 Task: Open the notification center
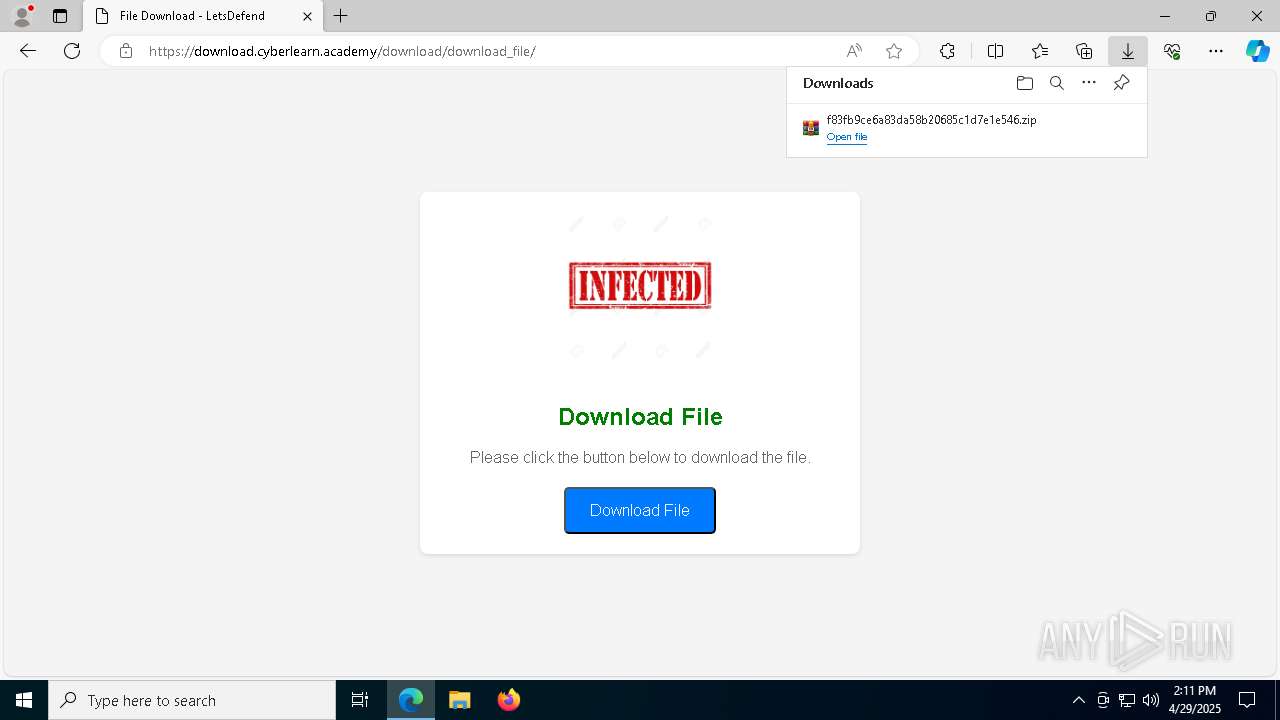coord(1248,700)
